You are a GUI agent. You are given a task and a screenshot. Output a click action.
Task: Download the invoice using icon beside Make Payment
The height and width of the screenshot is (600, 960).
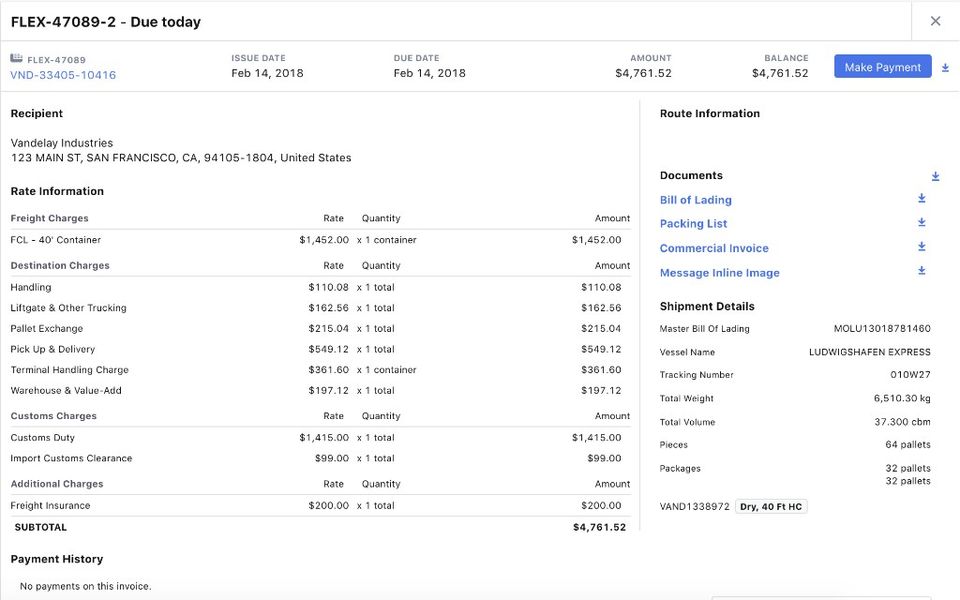tap(945, 67)
